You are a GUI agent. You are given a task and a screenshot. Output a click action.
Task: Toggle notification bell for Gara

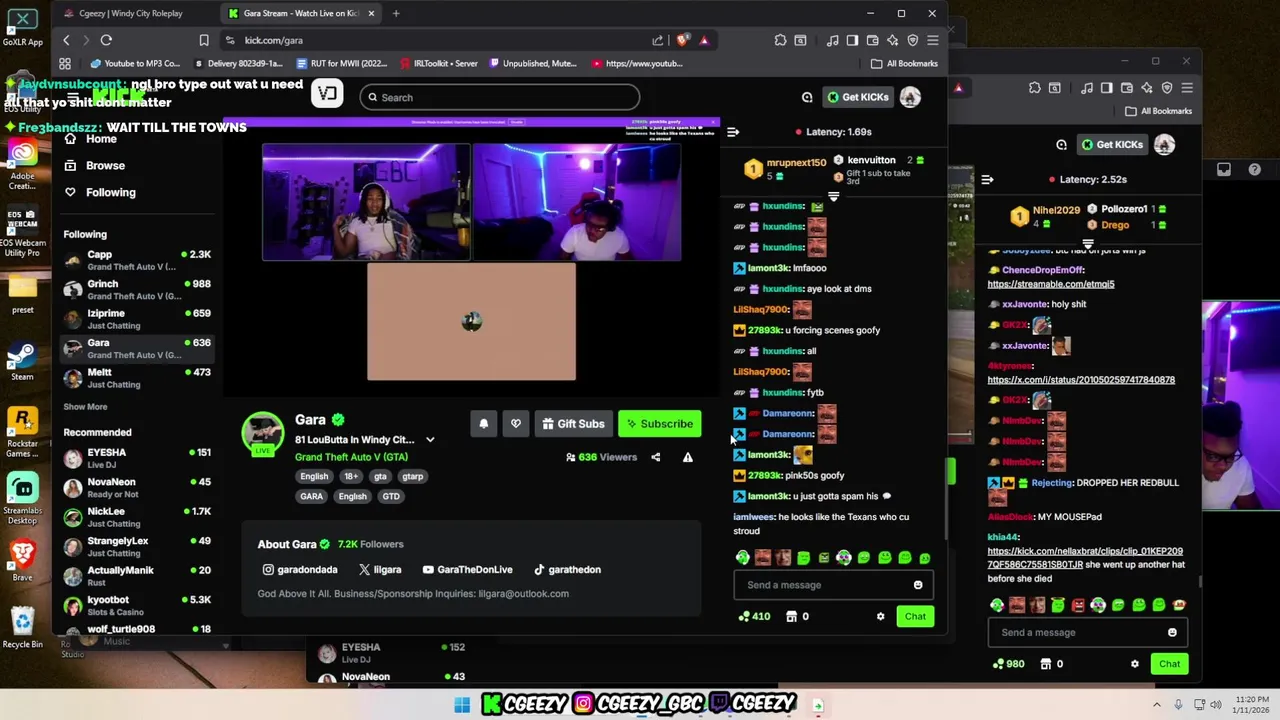tap(484, 424)
